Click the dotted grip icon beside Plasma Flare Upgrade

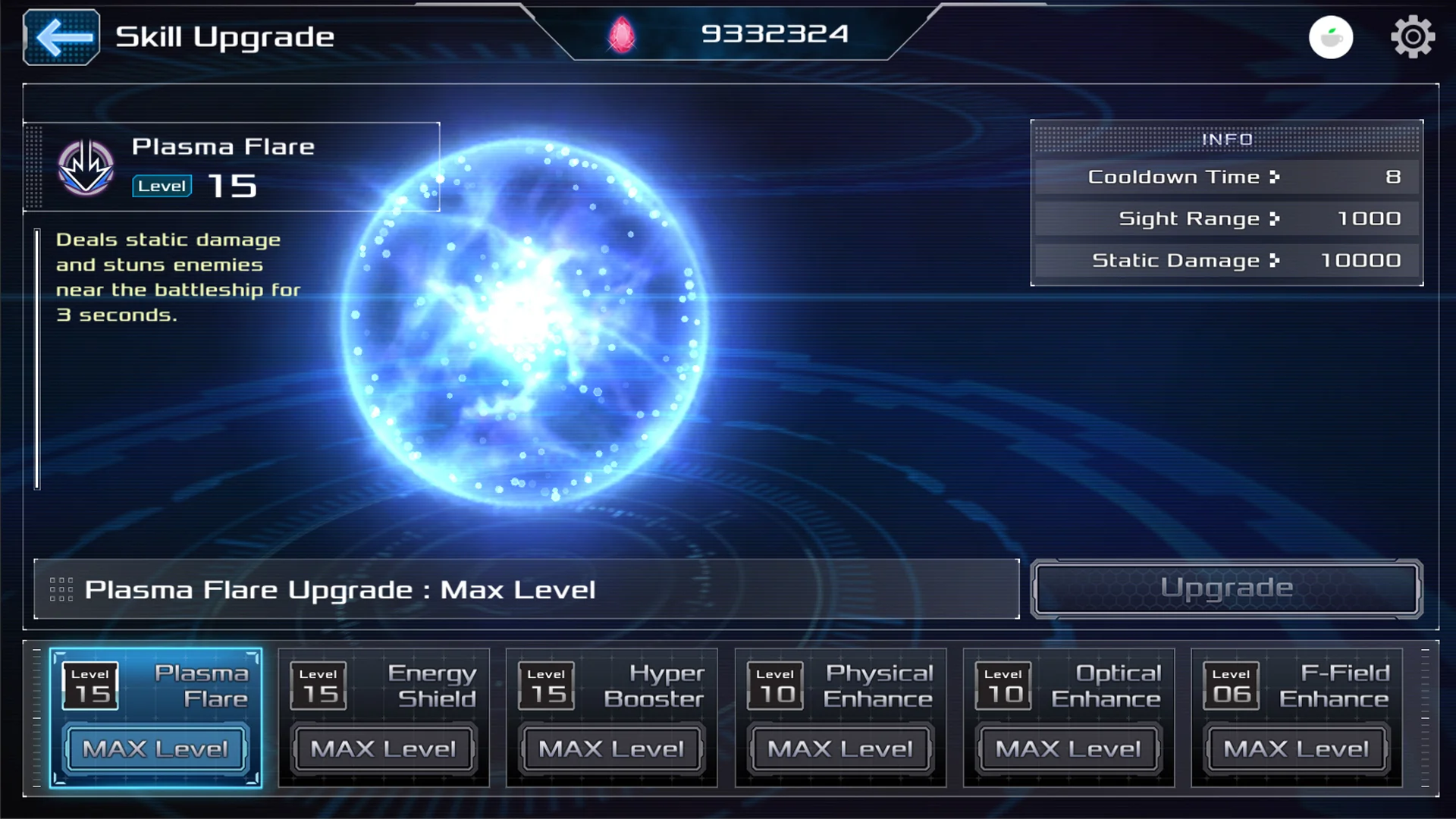(x=61, y=589)
